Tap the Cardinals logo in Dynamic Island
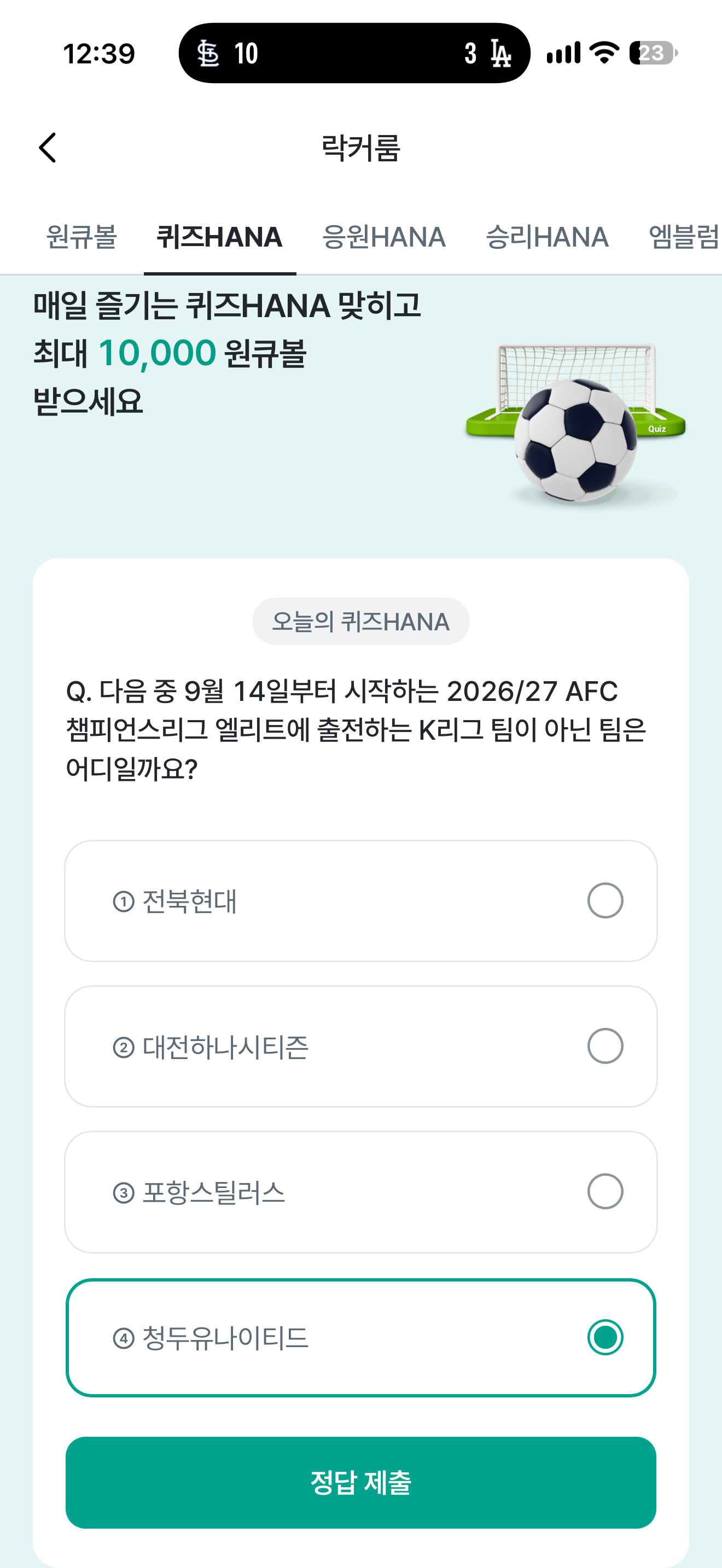The image size is (722, 1568). [208, 54]
